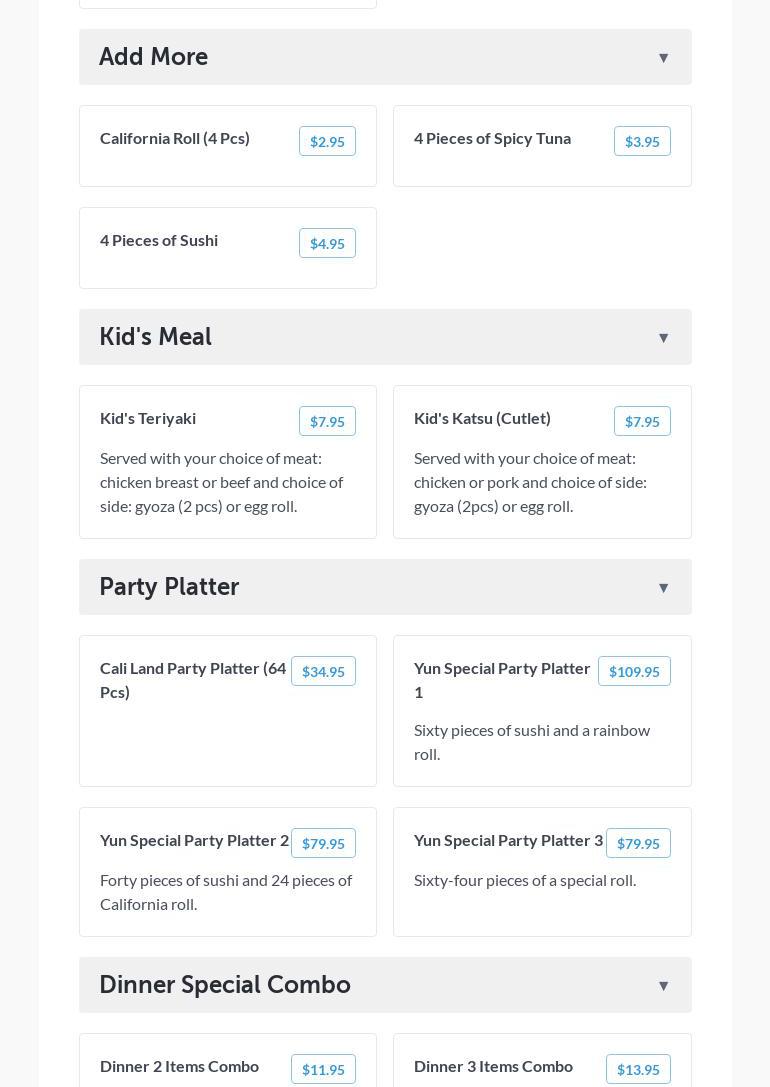The image size is (770, 1087).
Task: Add 4 Pieces of Spicy Tuna for $3.95
Action: pyautogui.click(x=642, y=142)
